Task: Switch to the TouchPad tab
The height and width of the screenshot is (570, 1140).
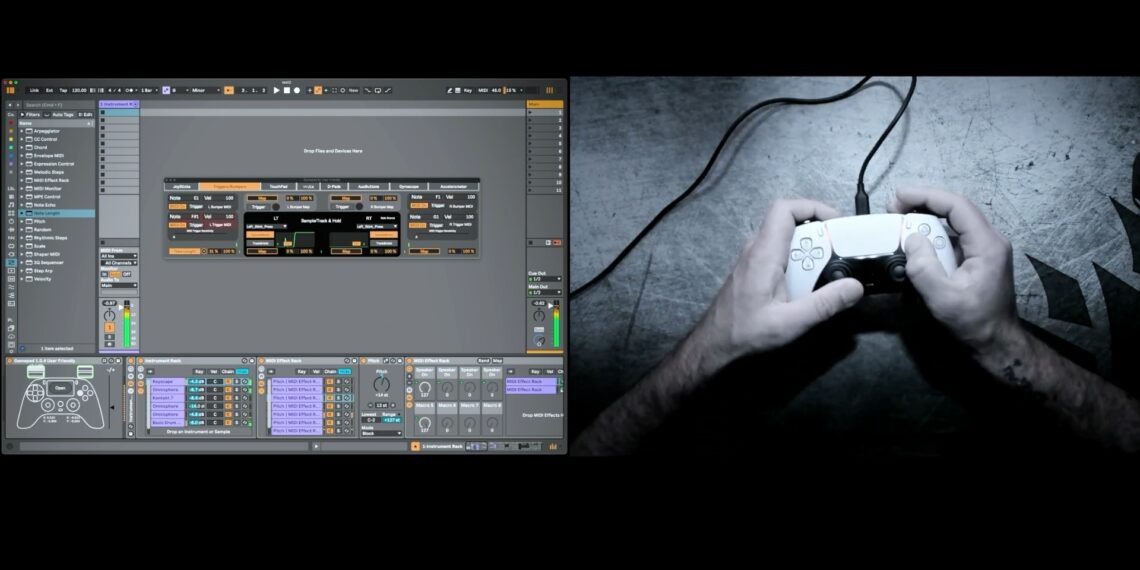Action: pos(278,186)
